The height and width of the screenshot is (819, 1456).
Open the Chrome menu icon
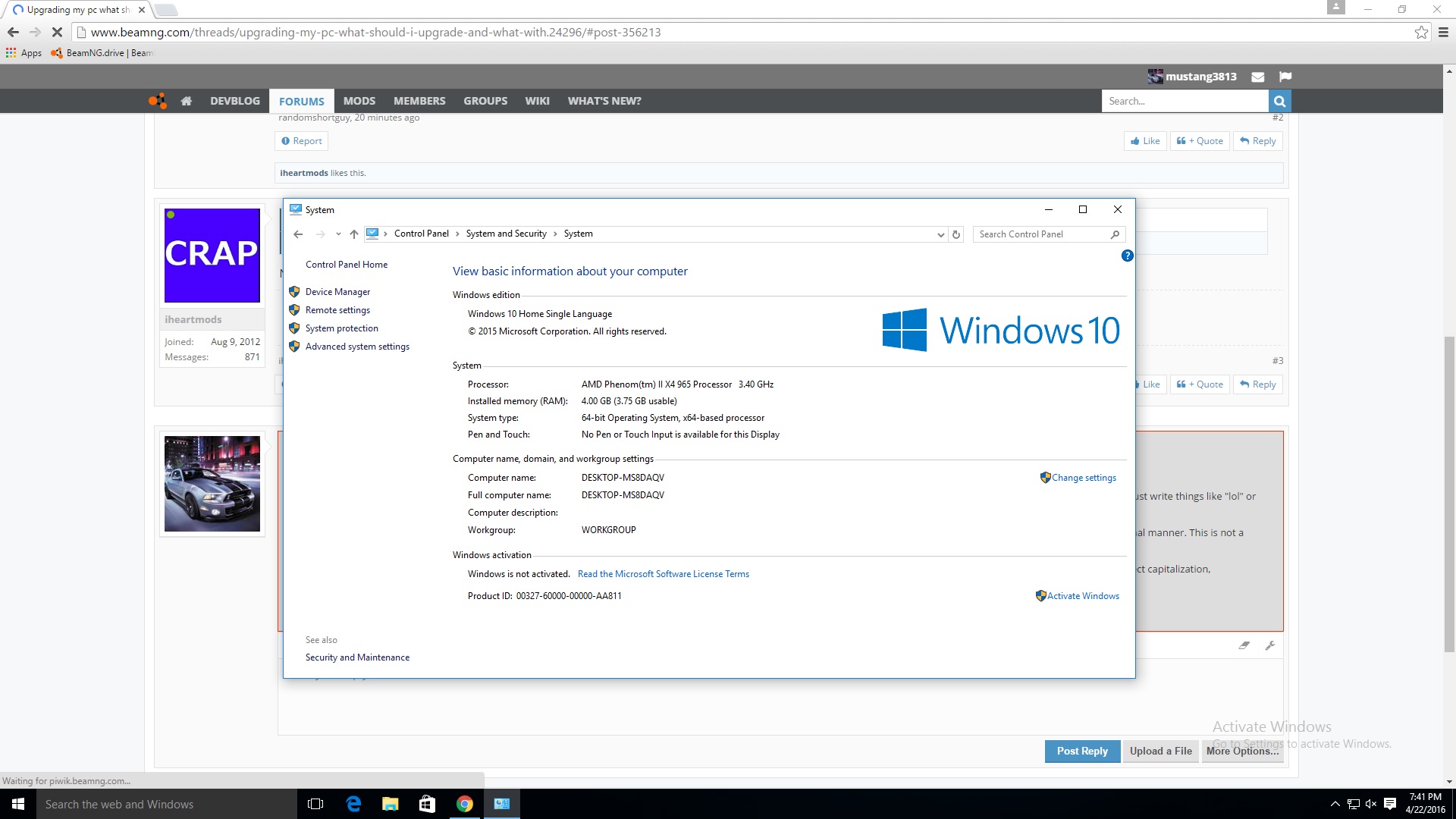tap(1443, 33)
